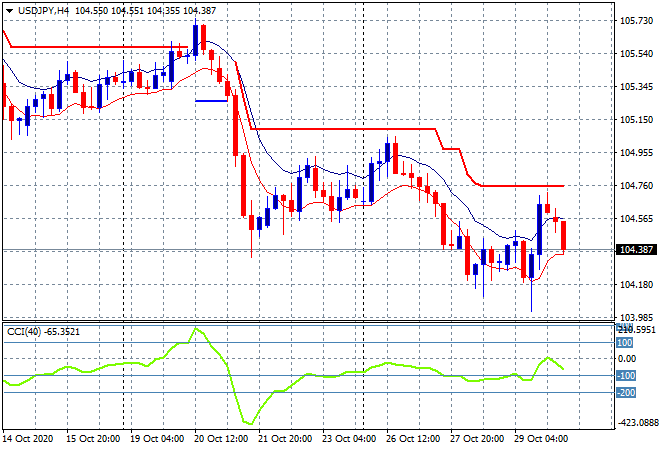This screenshot has width=660, height=450.
Task: Click the triangle arrow beside USDJPY,H4
Action: coord(10,11)
